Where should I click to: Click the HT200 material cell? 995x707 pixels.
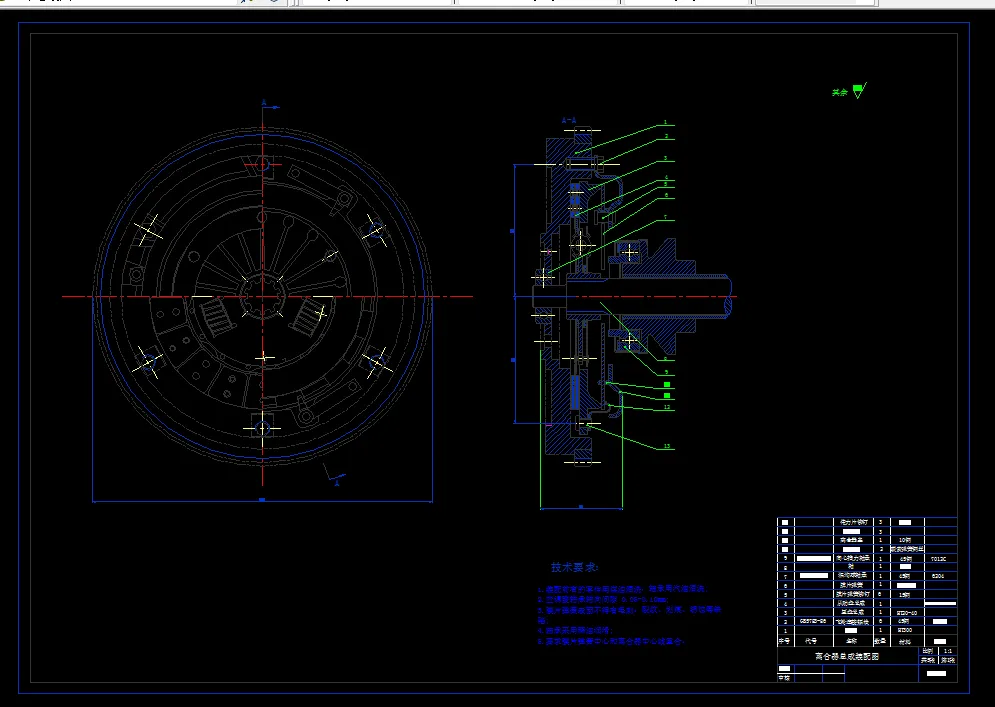(905, 630)
